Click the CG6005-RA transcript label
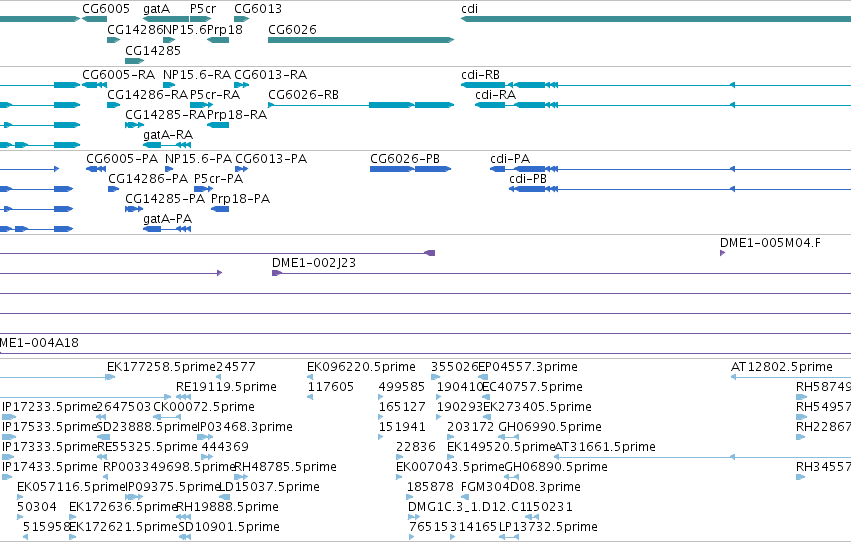Viewport: 851px width, 542px height. 118,74
